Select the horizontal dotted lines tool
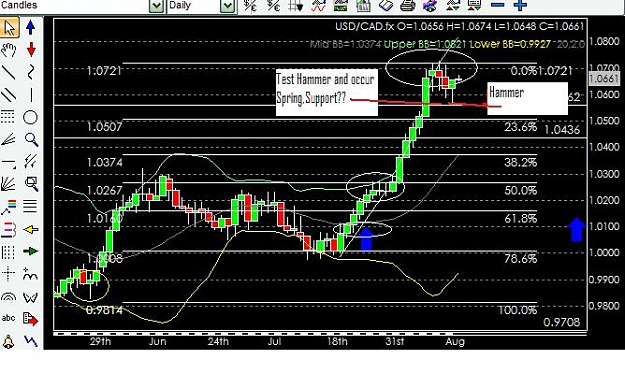The height and width of the screenshot is (374, 625). (8, 117)
